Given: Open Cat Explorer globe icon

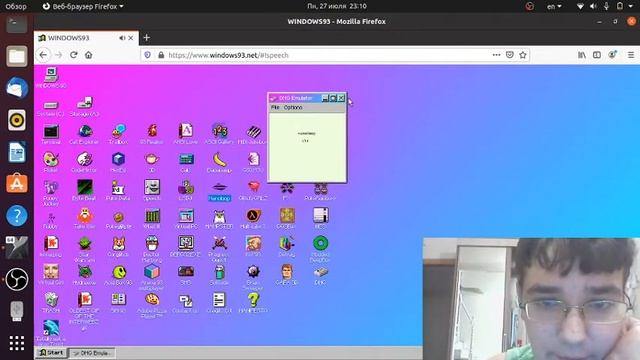Looking at the screenshot, I should (x=85, y=131).
